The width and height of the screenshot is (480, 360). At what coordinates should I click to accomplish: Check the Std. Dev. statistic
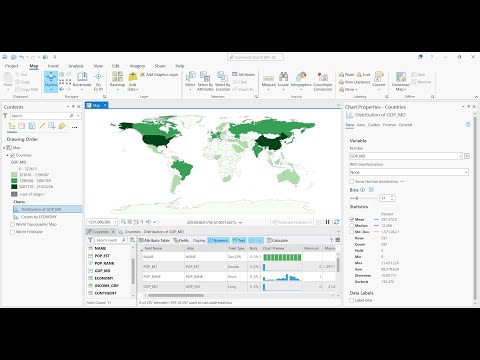tap(351, 232)
